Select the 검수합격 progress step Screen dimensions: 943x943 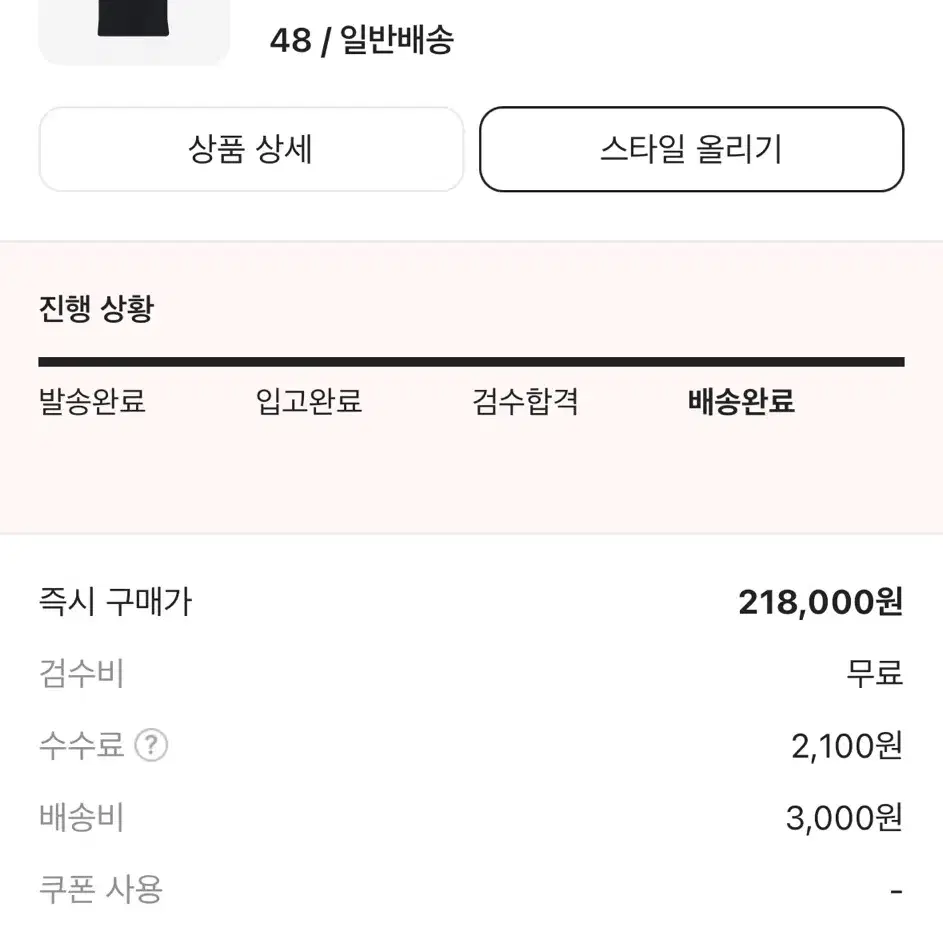pos(525,401)
